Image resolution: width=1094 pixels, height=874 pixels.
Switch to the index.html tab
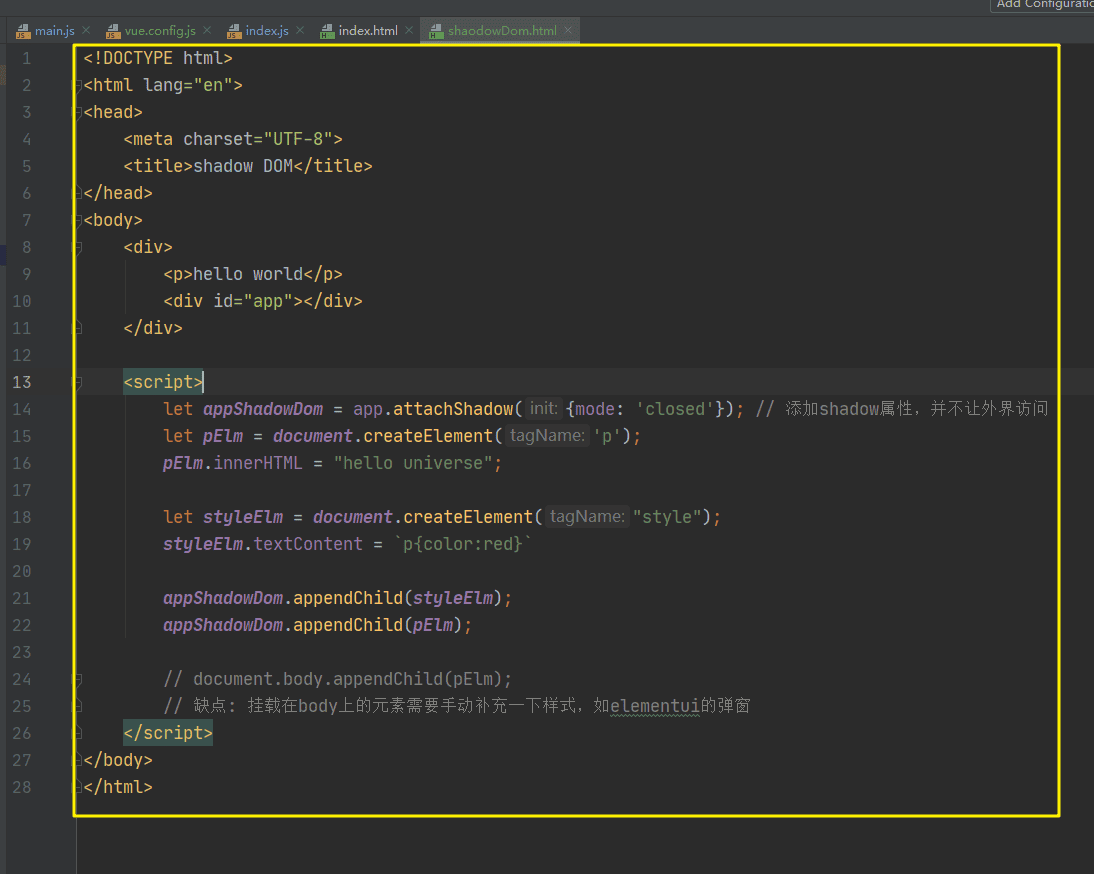367,31
